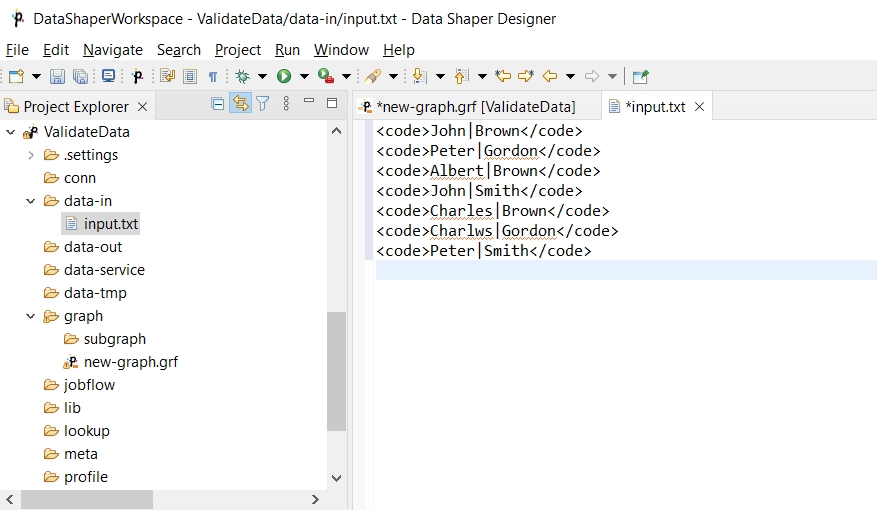877x510 pixels.
Task: Open the Debug dropdown arrow
Action: (x=262, y=76)
